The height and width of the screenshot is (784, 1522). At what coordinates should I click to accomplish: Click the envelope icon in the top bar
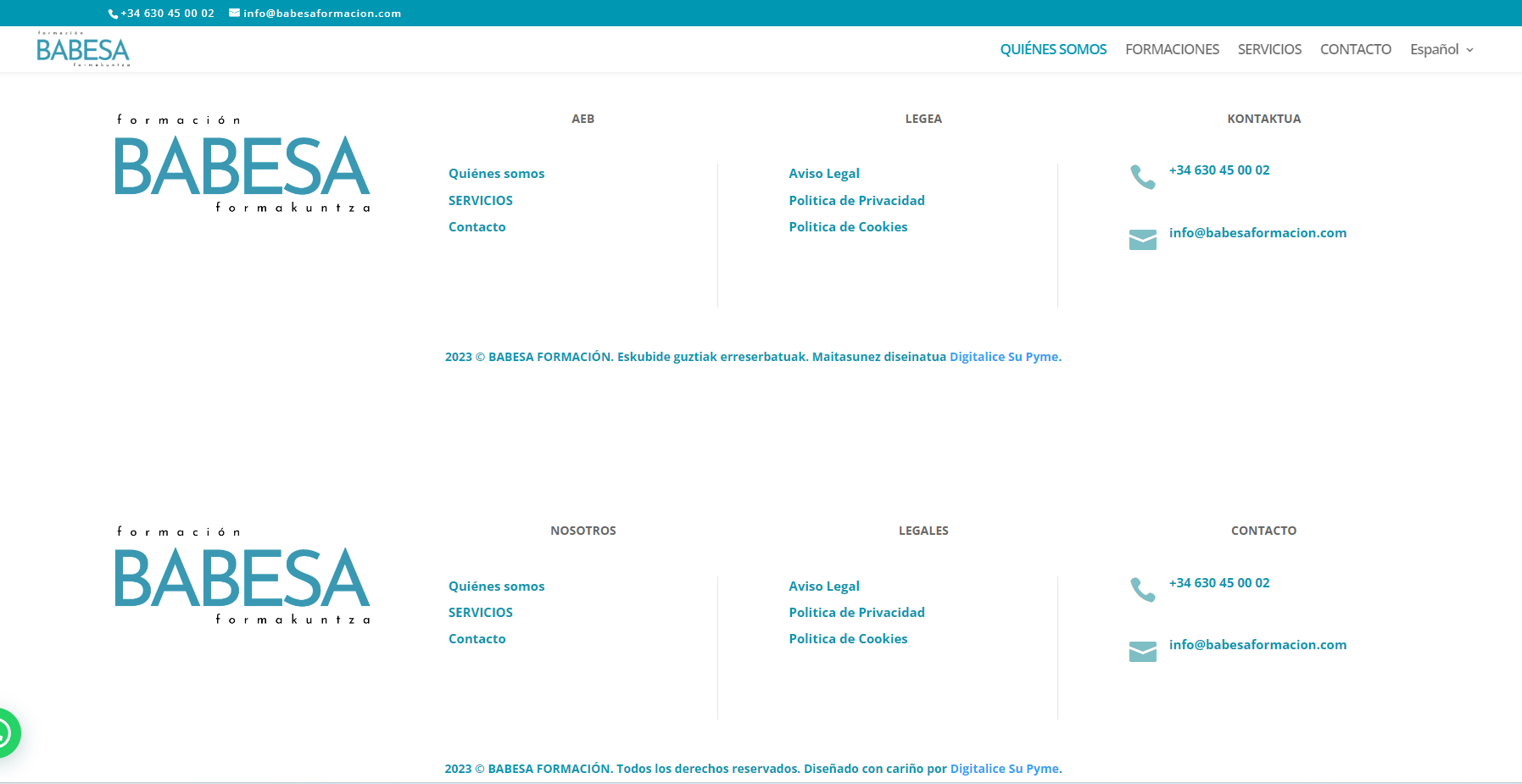[x=234, y=13]
